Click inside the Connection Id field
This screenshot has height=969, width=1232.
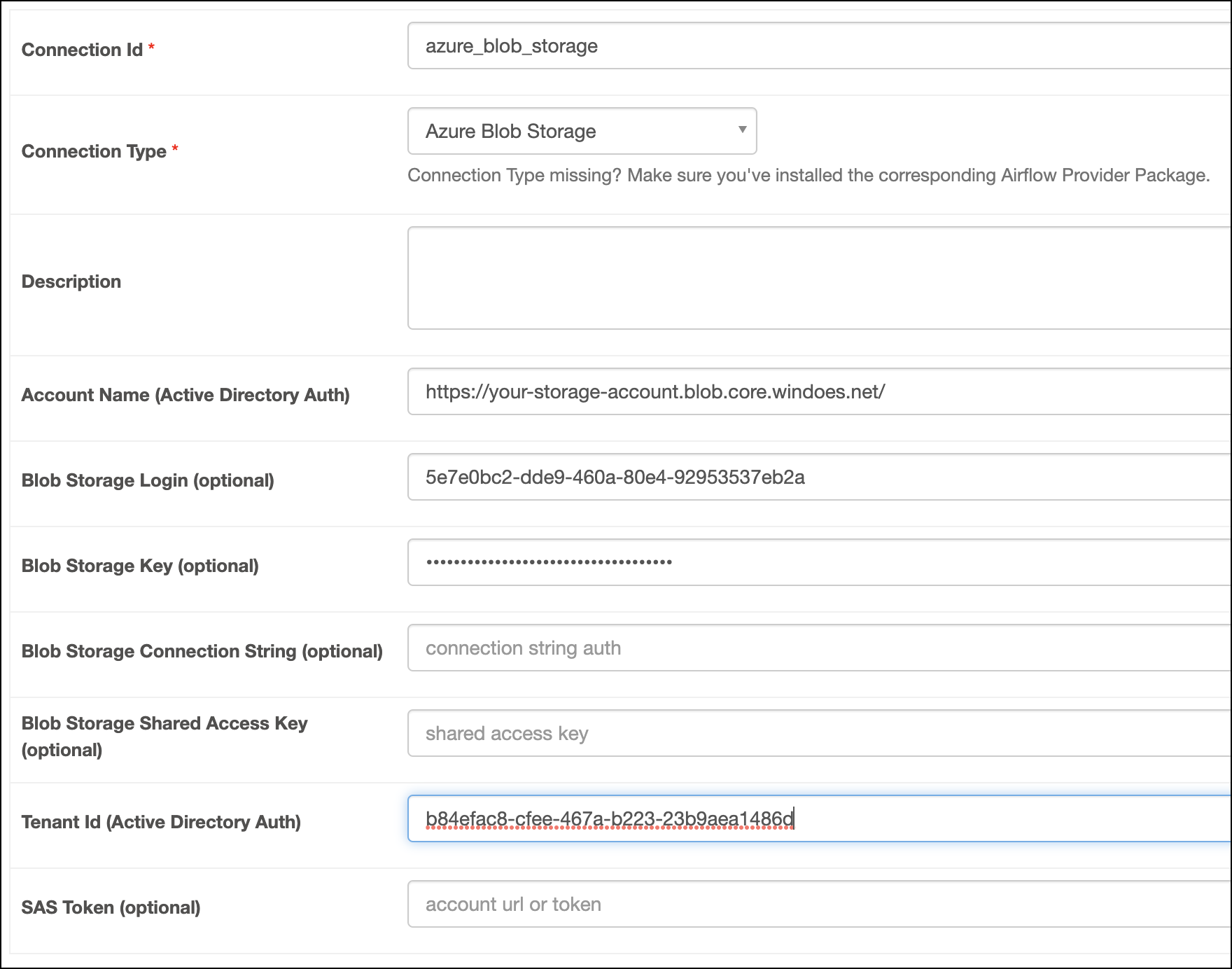(700, 46)
